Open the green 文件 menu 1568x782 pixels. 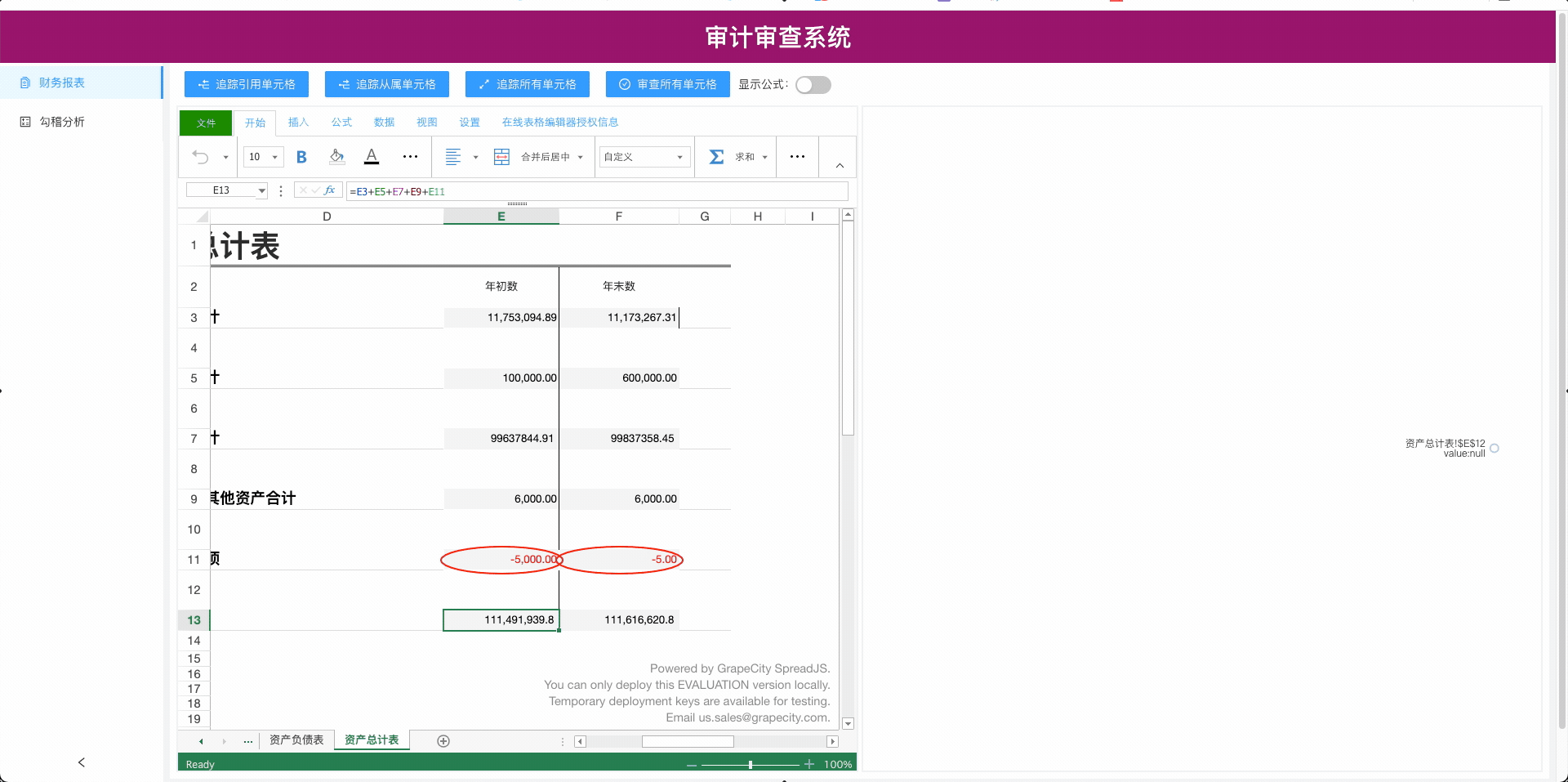click(206, 123)
